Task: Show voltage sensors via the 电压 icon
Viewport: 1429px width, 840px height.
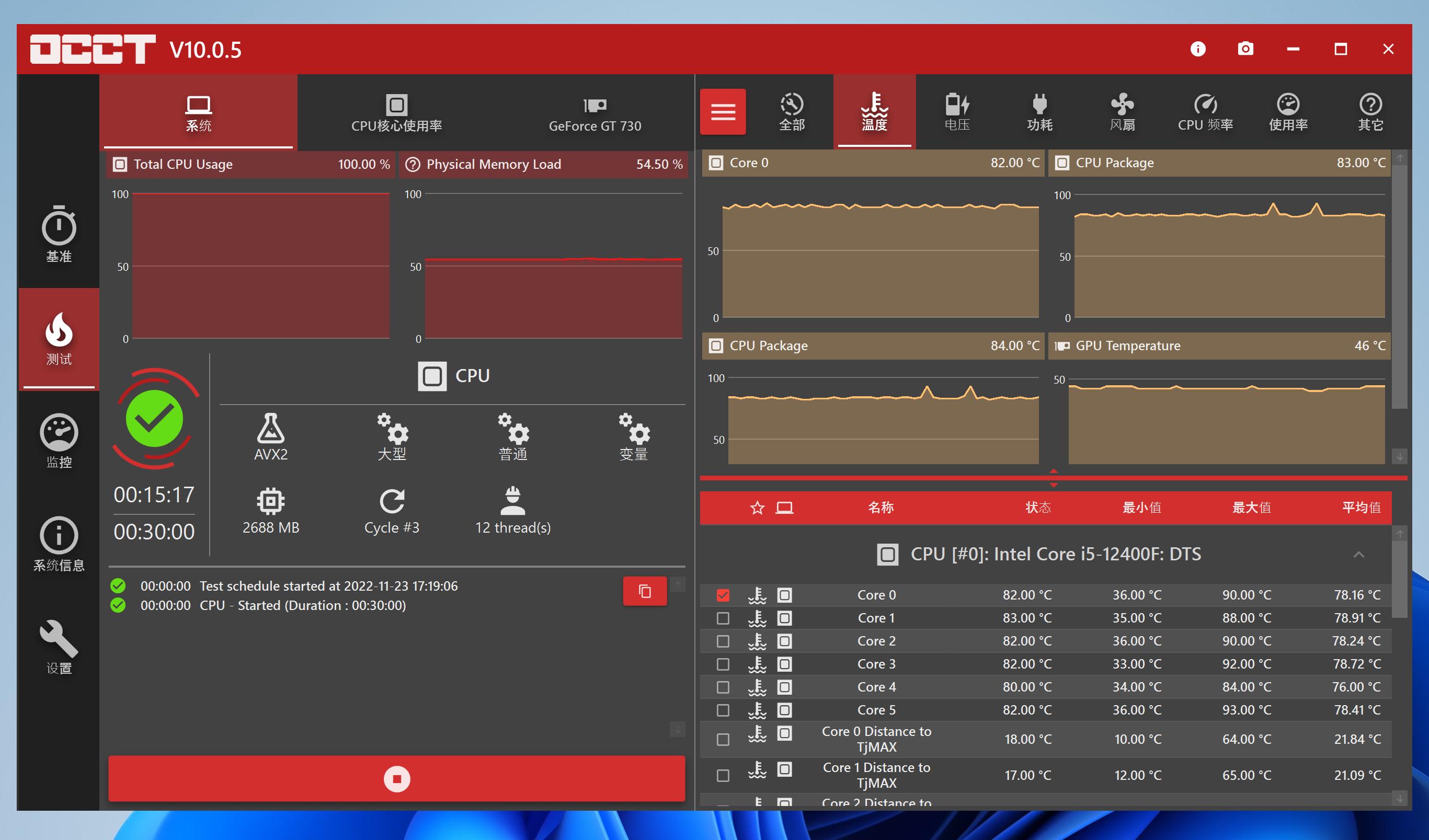Action: 957,112
